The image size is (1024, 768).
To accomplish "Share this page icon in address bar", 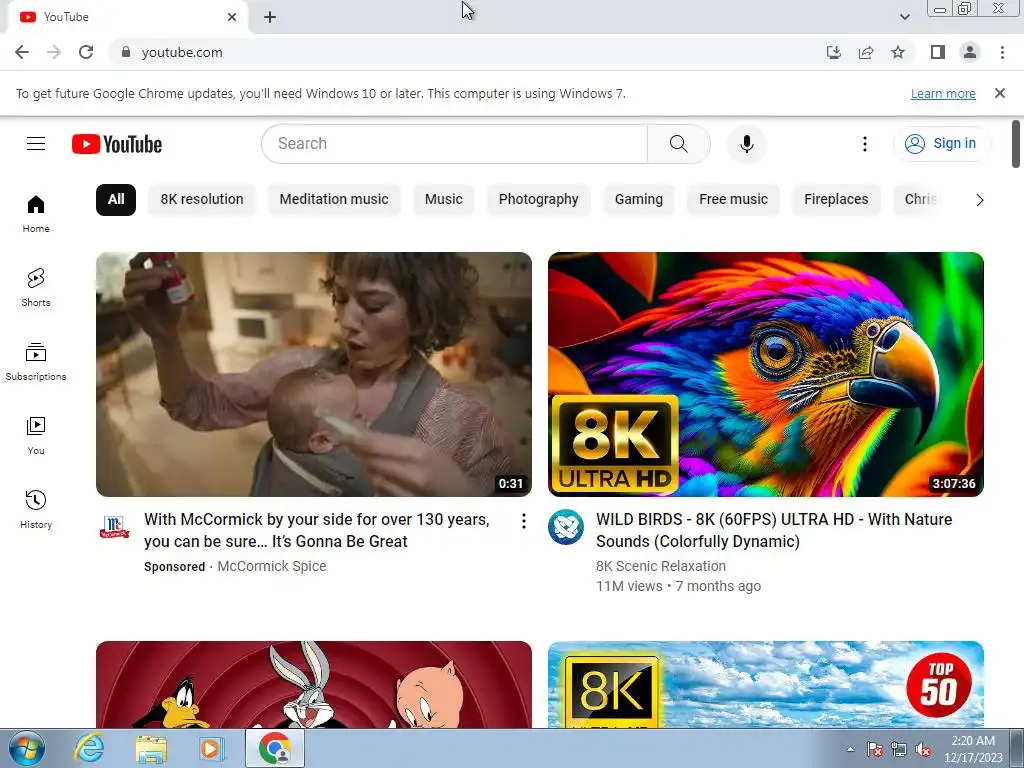I will pyautogui.click(x=866, y=52).
